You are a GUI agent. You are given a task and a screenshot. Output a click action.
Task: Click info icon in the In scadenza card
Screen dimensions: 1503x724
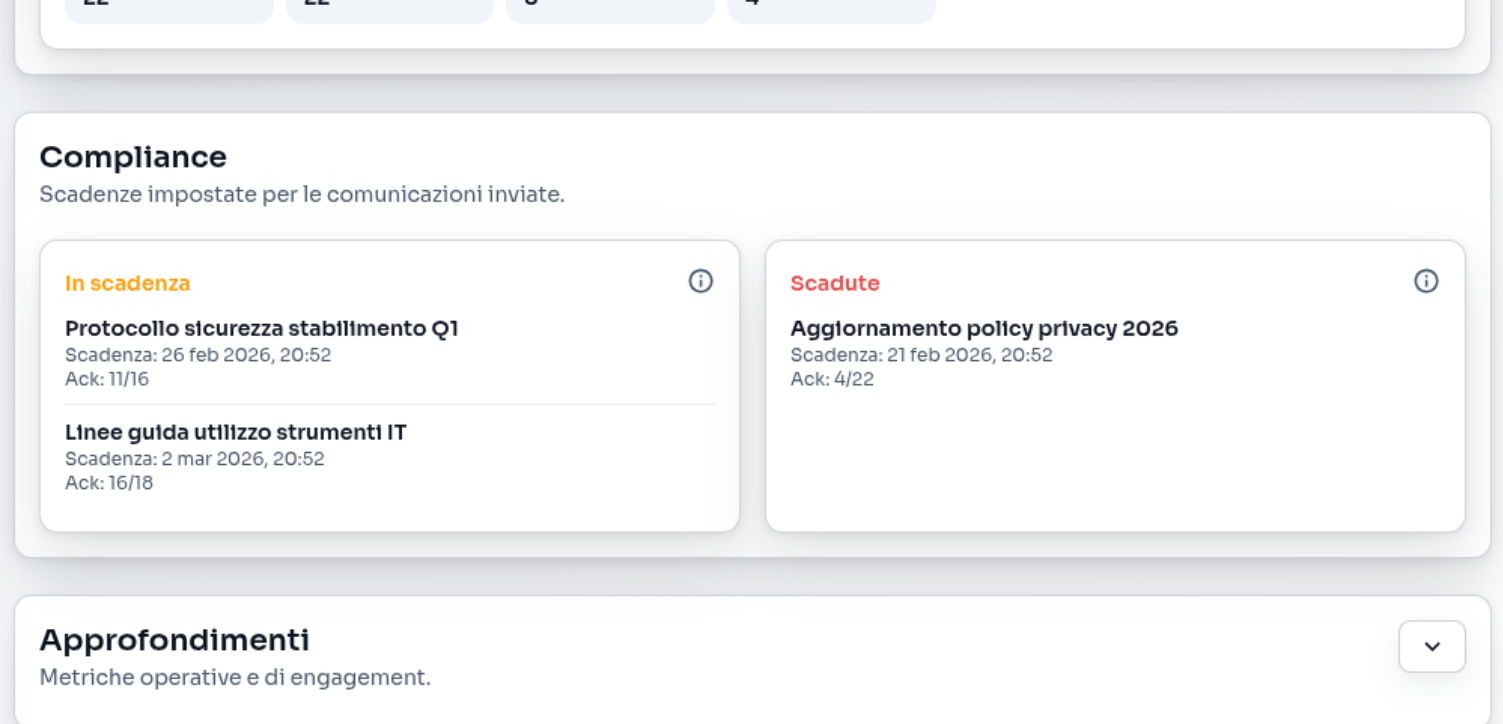pyautogui.click(x=701, y=281)
